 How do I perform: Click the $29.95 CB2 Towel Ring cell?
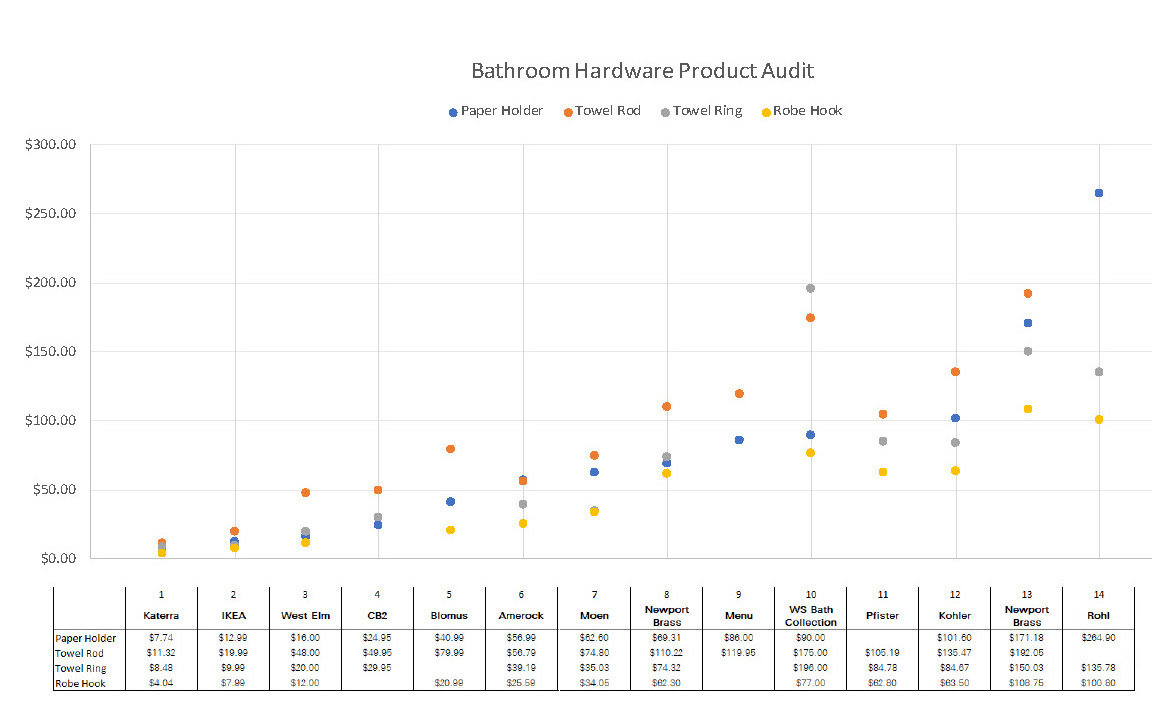[377, 668]
